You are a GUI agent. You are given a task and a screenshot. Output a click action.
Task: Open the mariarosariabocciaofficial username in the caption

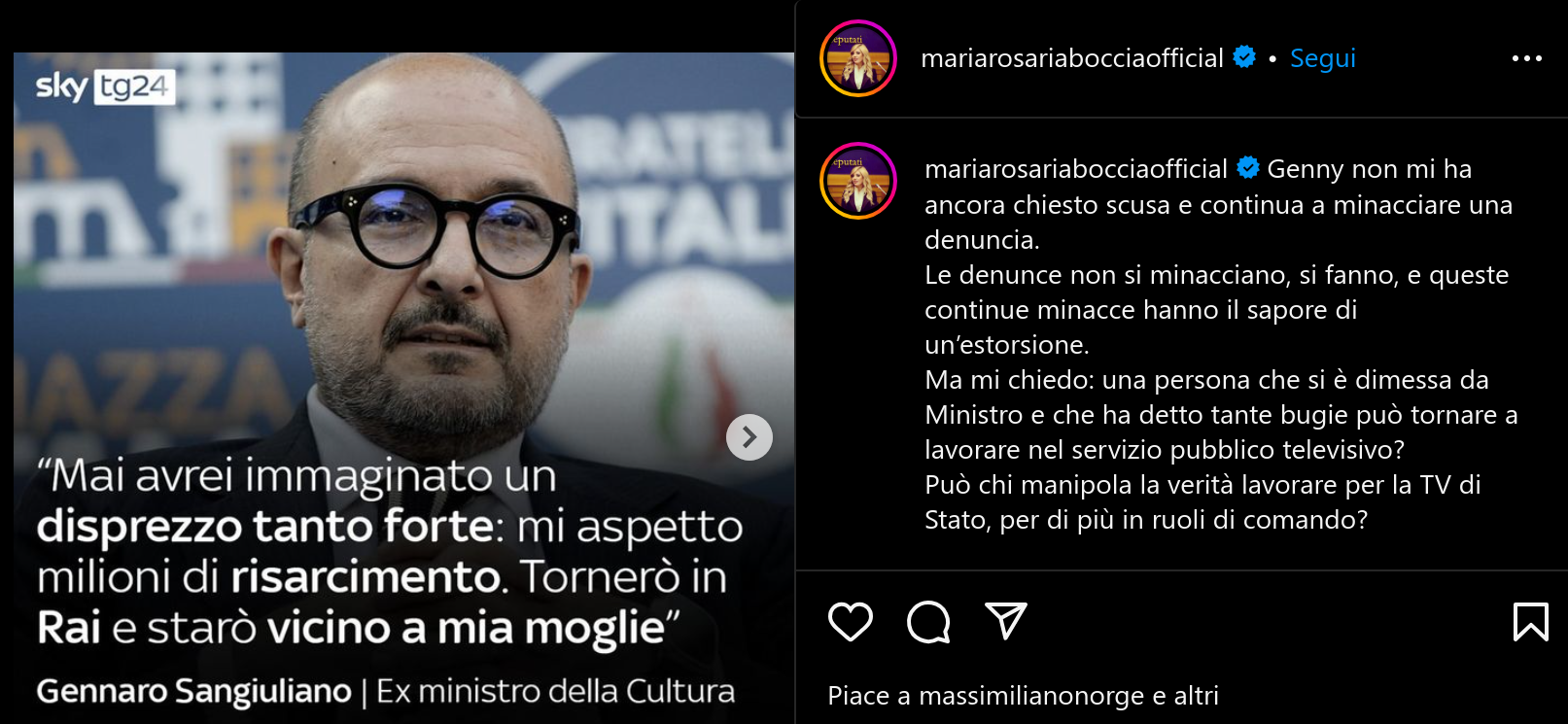[x=1076, y=169]
